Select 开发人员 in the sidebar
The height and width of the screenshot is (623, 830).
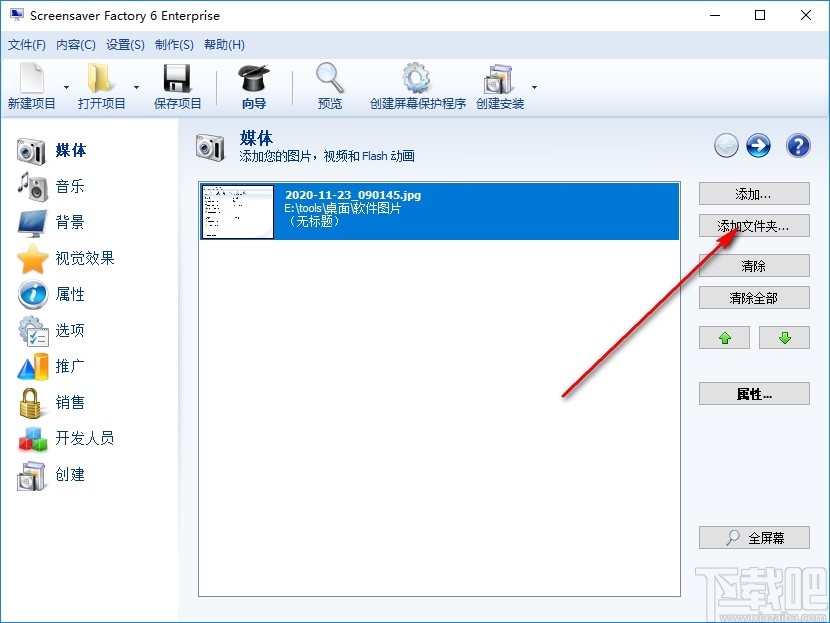[66, 438]
